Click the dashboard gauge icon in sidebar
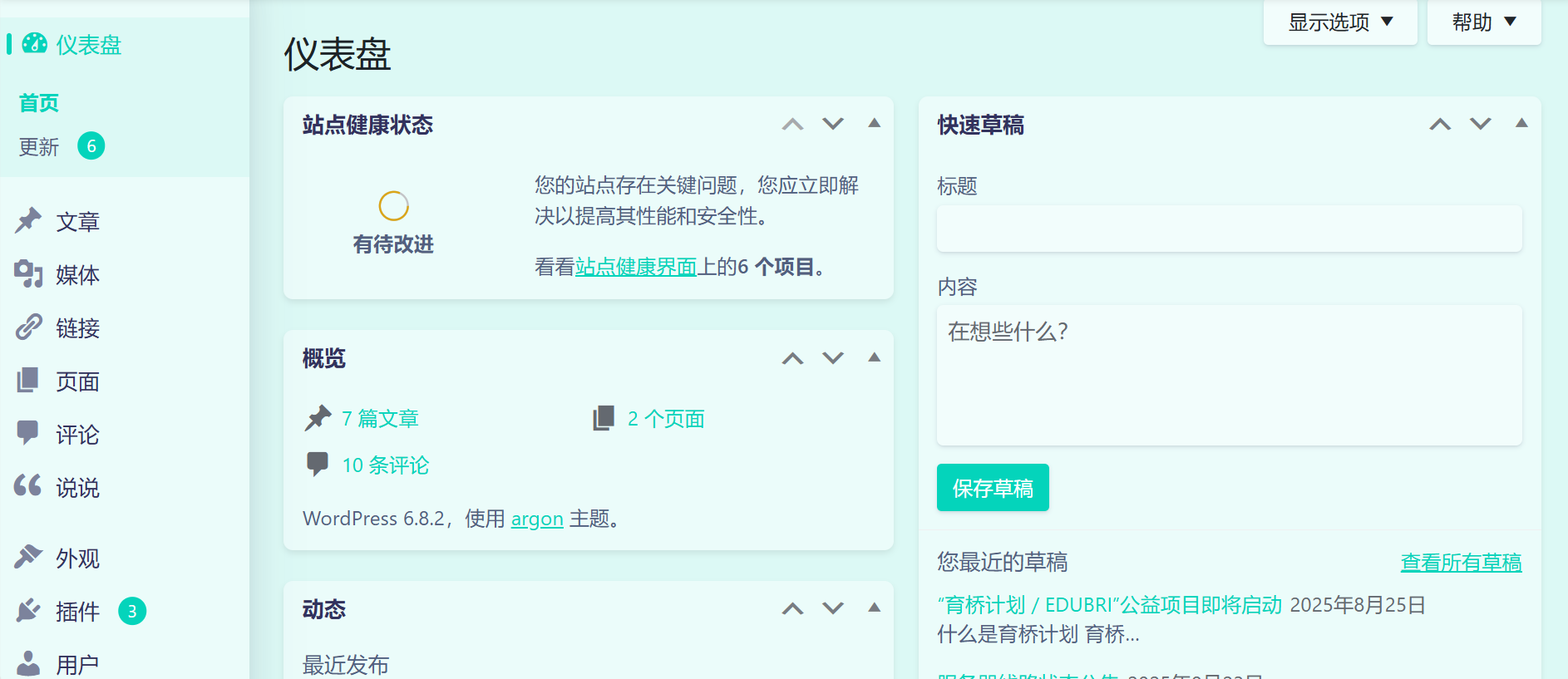Viewport: 1568px width, 679px height. coord(34,43)
